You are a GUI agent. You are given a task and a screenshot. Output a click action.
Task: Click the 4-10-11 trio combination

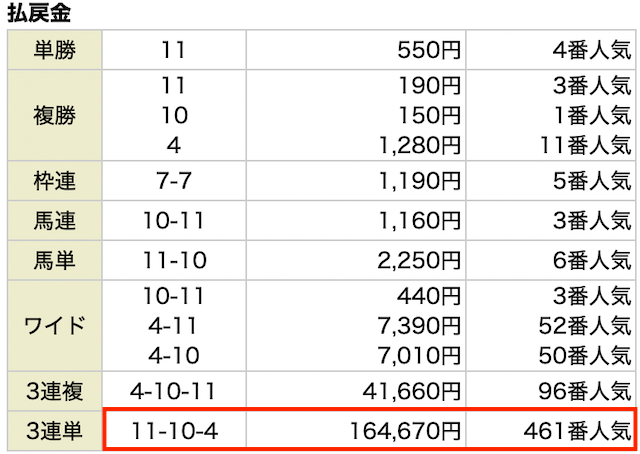click(173, 391)
